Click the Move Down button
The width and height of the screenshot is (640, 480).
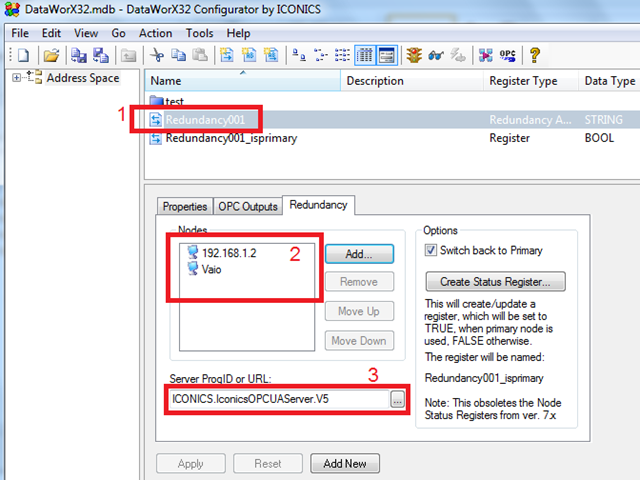click(x=359, y=340)
